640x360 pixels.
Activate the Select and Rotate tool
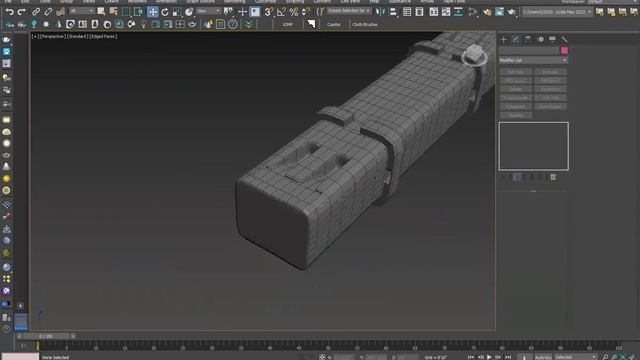tap(165, 12)
